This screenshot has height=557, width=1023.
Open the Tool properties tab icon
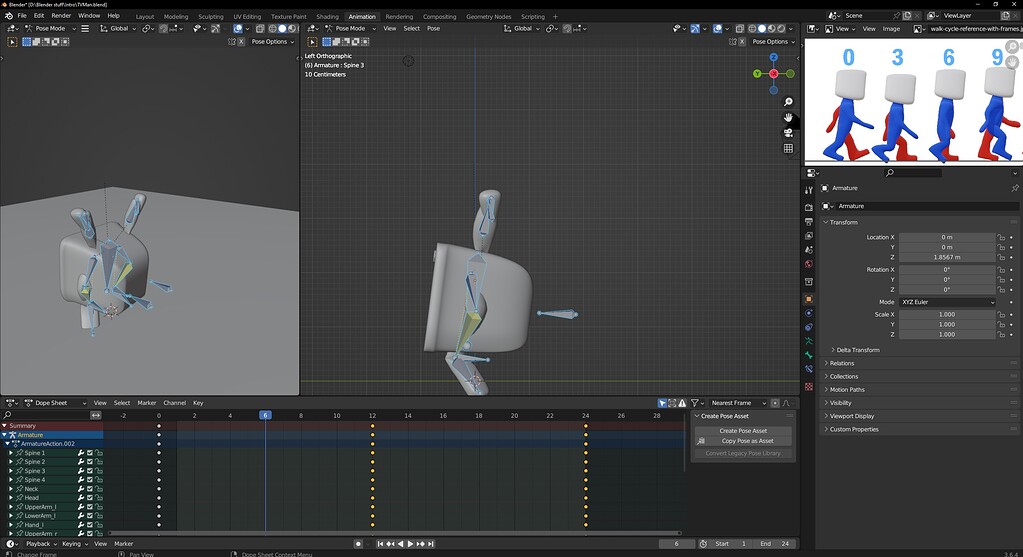point(809,190)
